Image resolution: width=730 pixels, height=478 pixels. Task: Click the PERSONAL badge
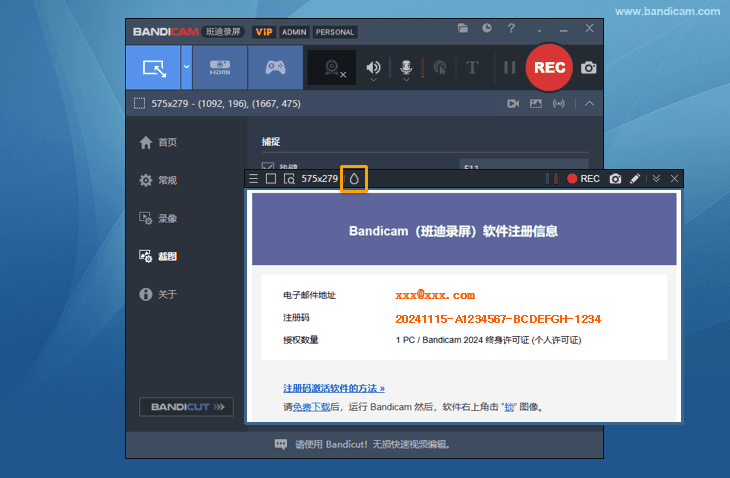(x=335, y=32)
